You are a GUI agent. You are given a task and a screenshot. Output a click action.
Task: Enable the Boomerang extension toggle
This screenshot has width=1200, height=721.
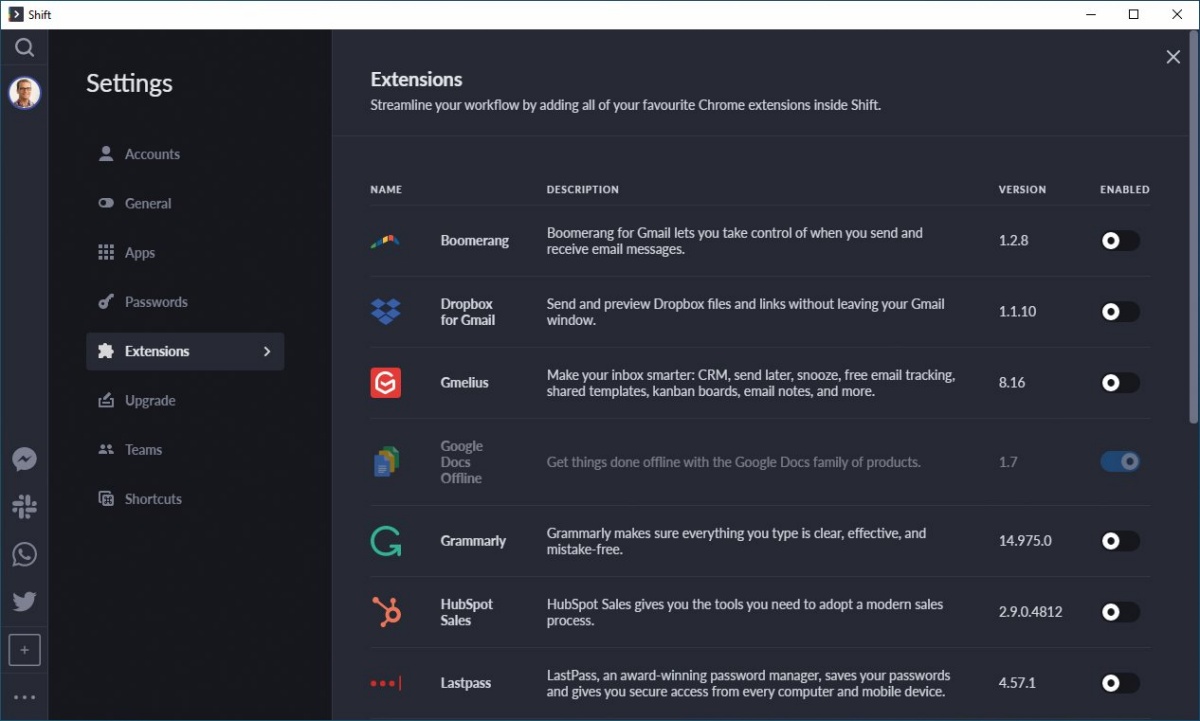click(1119, 241)
